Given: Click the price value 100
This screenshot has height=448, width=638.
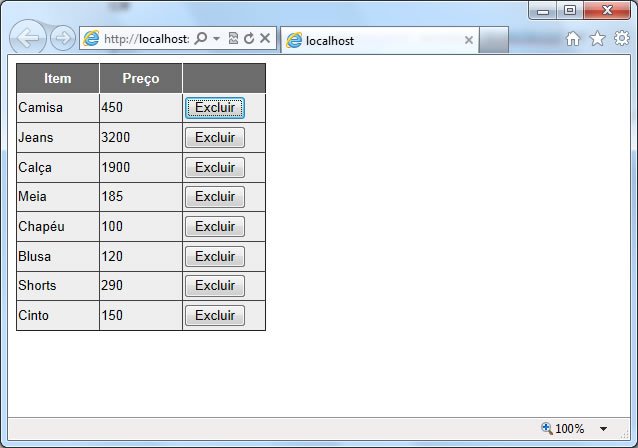Looking at the screenshot, I should pyautogui.click(x=112, y=226).
